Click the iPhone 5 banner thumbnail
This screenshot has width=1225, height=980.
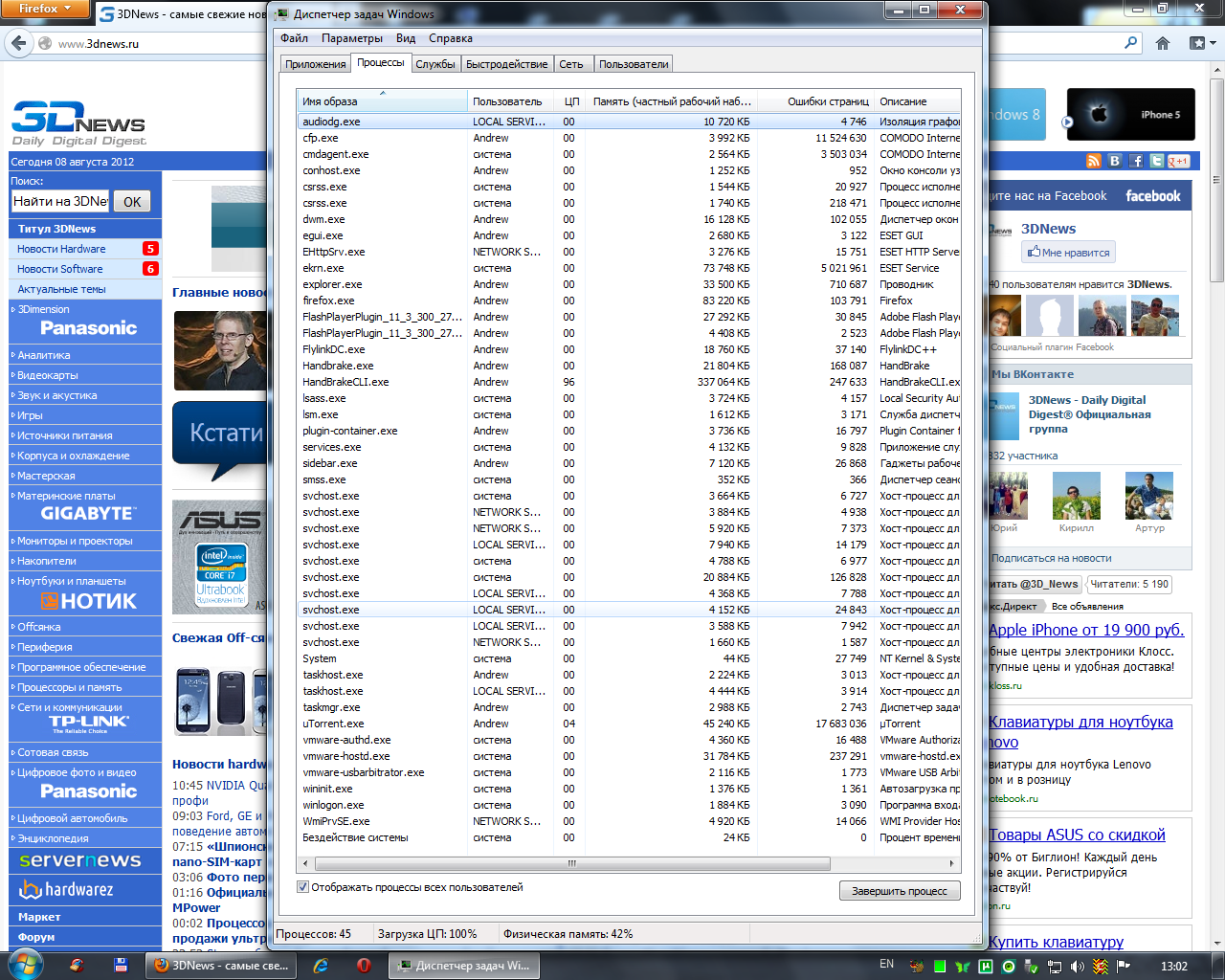pos(1131,115)
